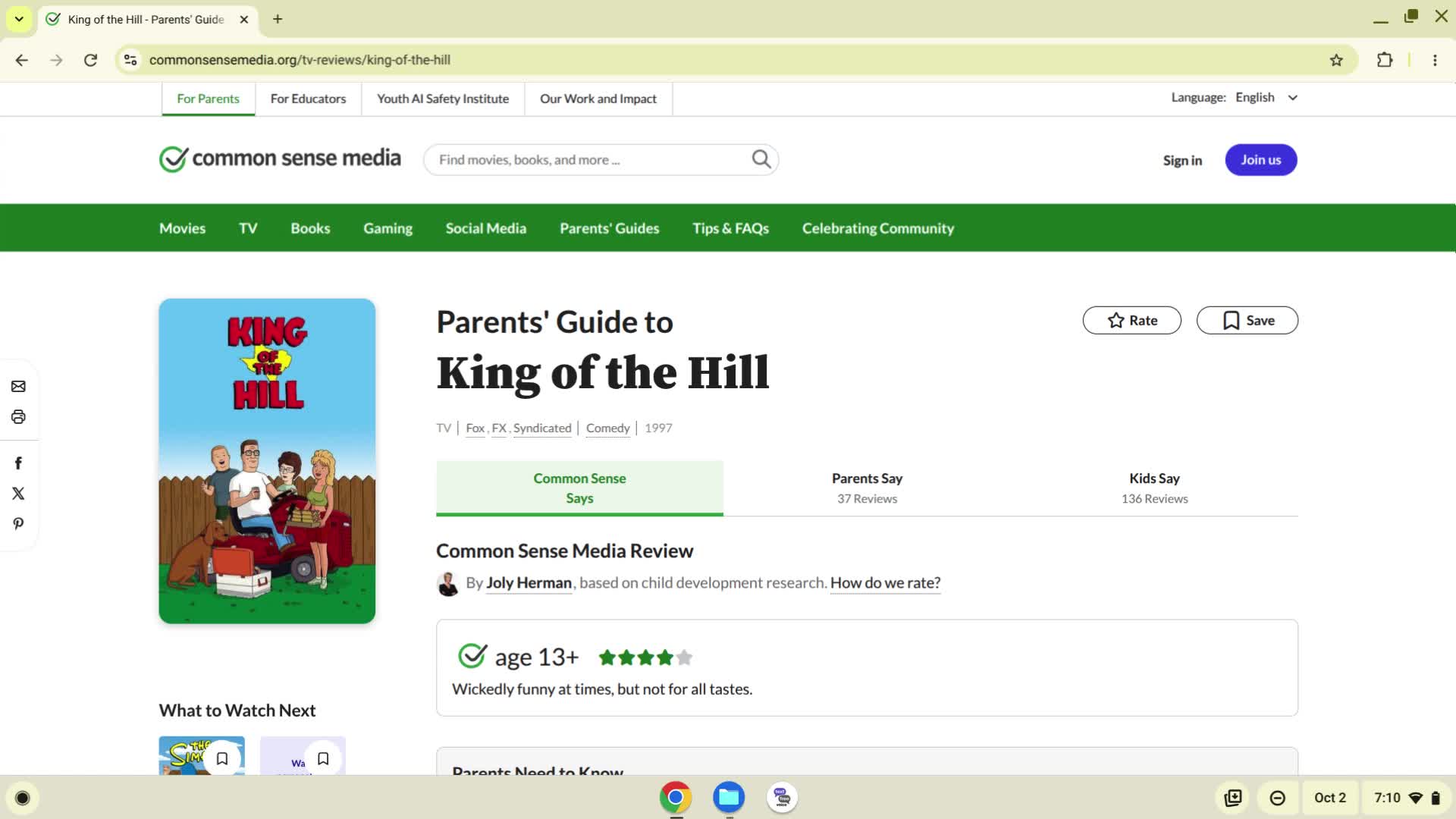
Task: Open Movies in green navigation bar
Action: [182, 228]
